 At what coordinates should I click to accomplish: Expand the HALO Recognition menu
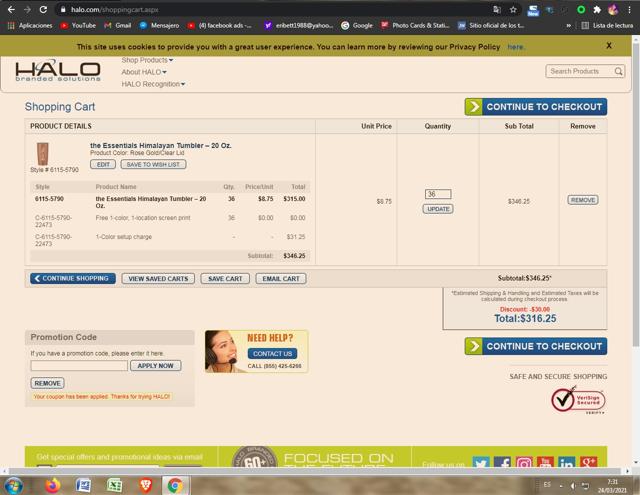click(x=153, y=84)
